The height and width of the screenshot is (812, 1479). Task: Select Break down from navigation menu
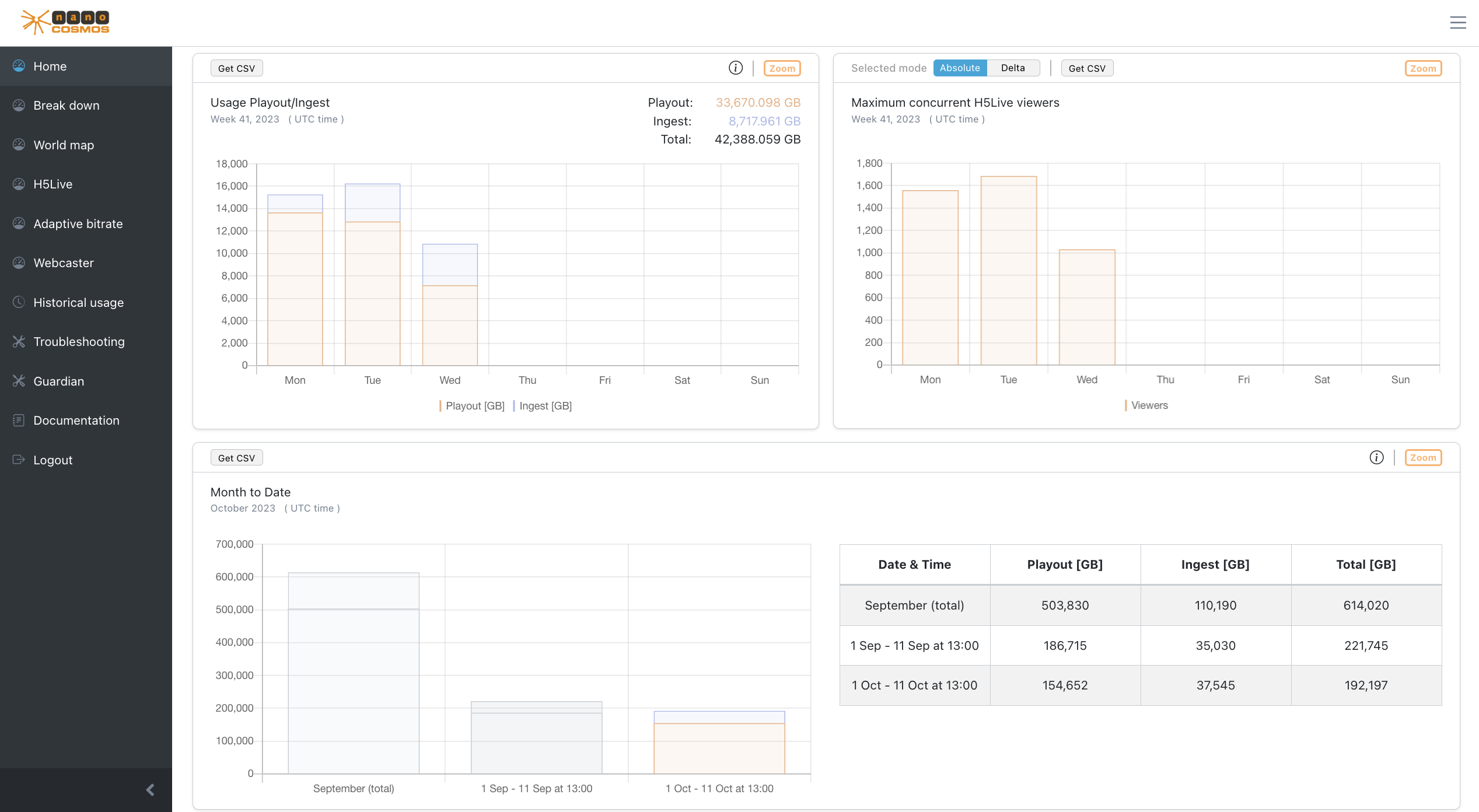(x=66, y=105)
